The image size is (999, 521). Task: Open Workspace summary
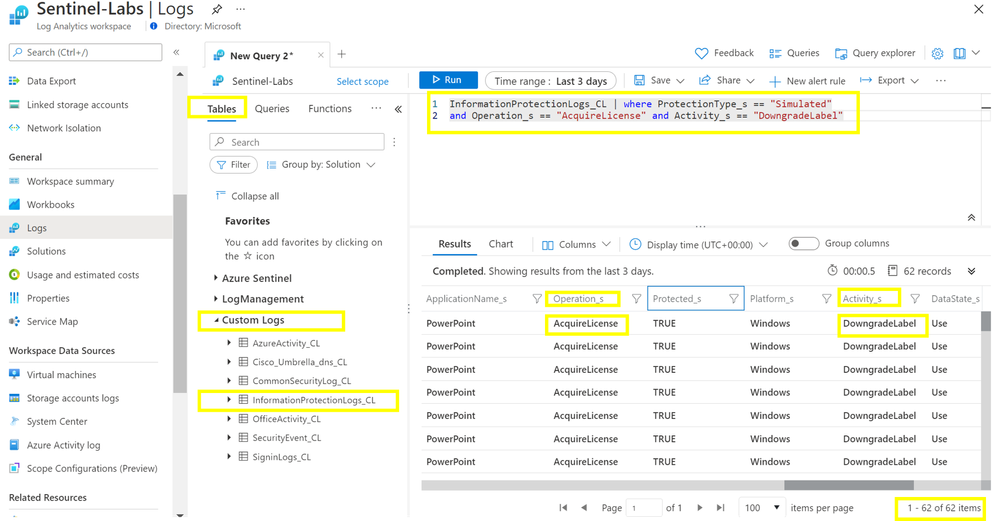pos(70,182)
